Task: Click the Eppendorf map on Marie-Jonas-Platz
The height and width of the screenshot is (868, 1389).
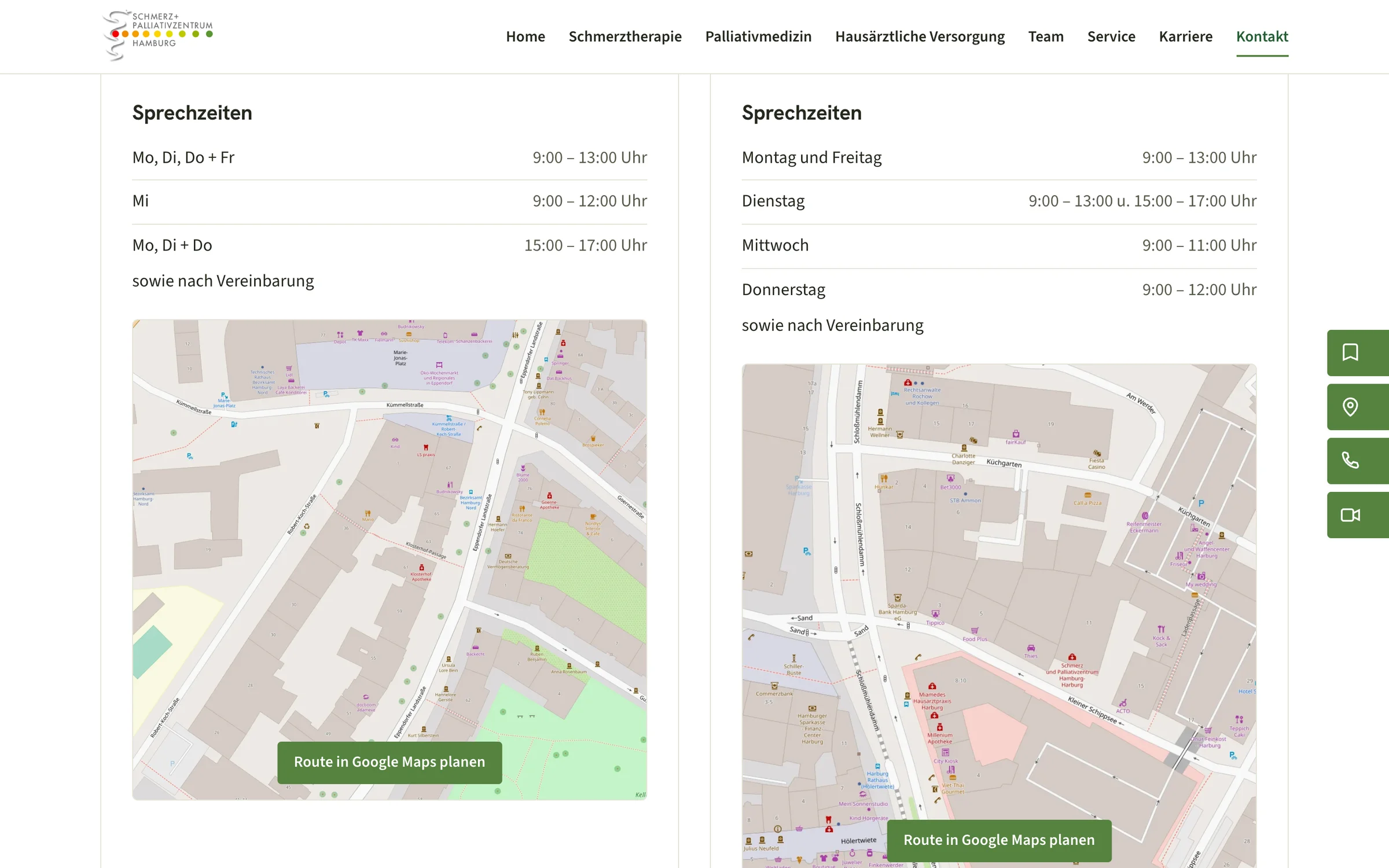Action: pos(400,358)
